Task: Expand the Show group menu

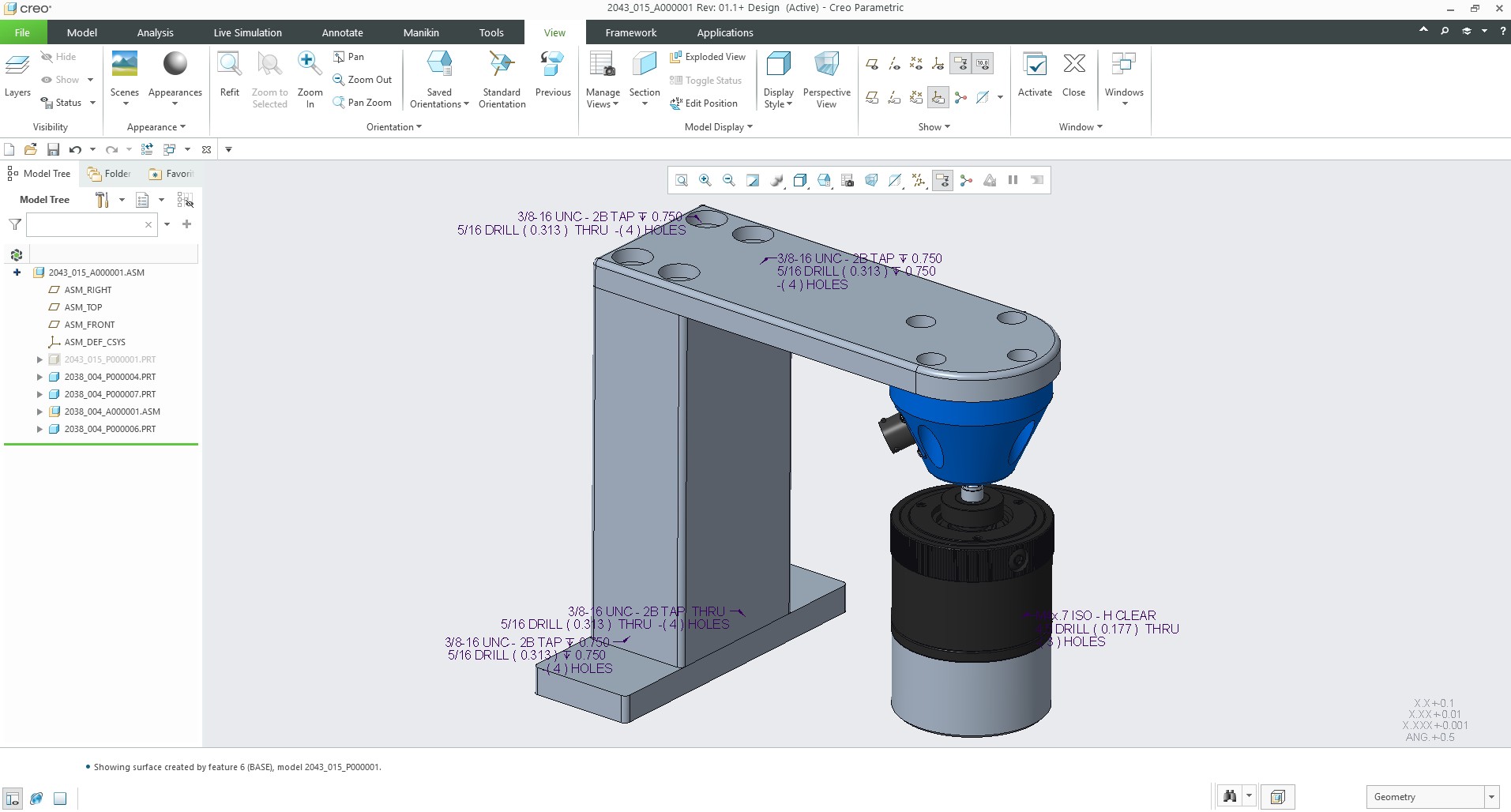Action: 934,127
